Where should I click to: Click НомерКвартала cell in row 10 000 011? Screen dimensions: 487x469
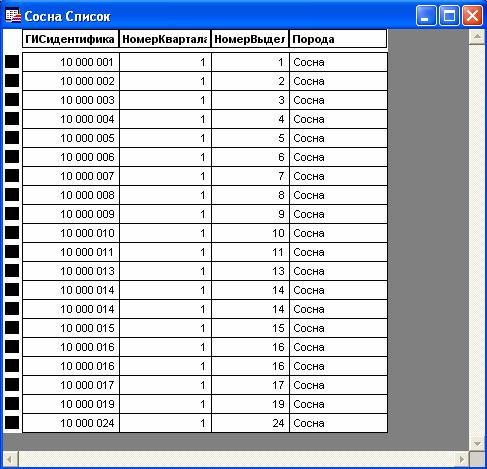click(165, 252)
